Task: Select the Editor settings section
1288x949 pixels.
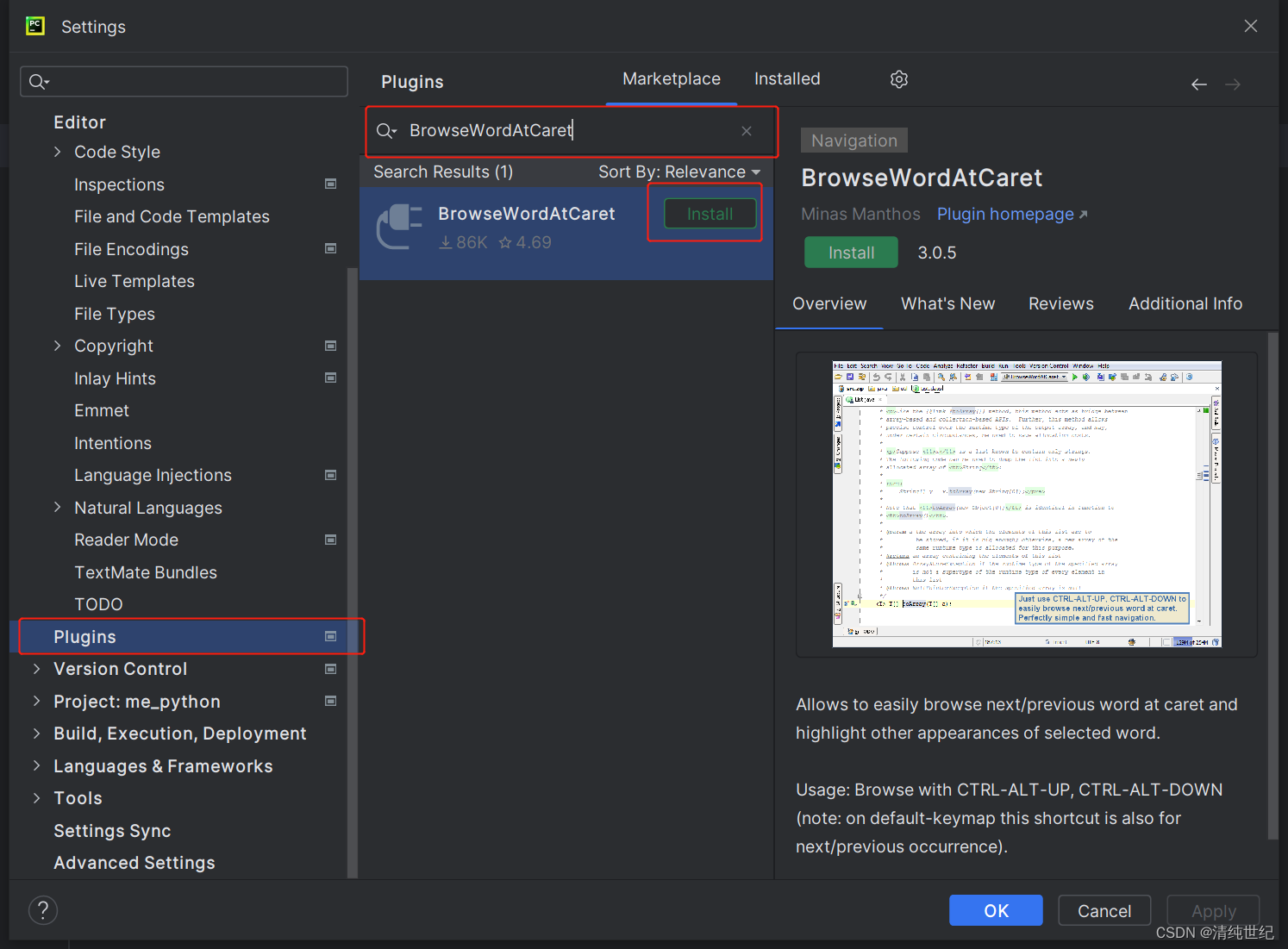Action: (80, 122)
